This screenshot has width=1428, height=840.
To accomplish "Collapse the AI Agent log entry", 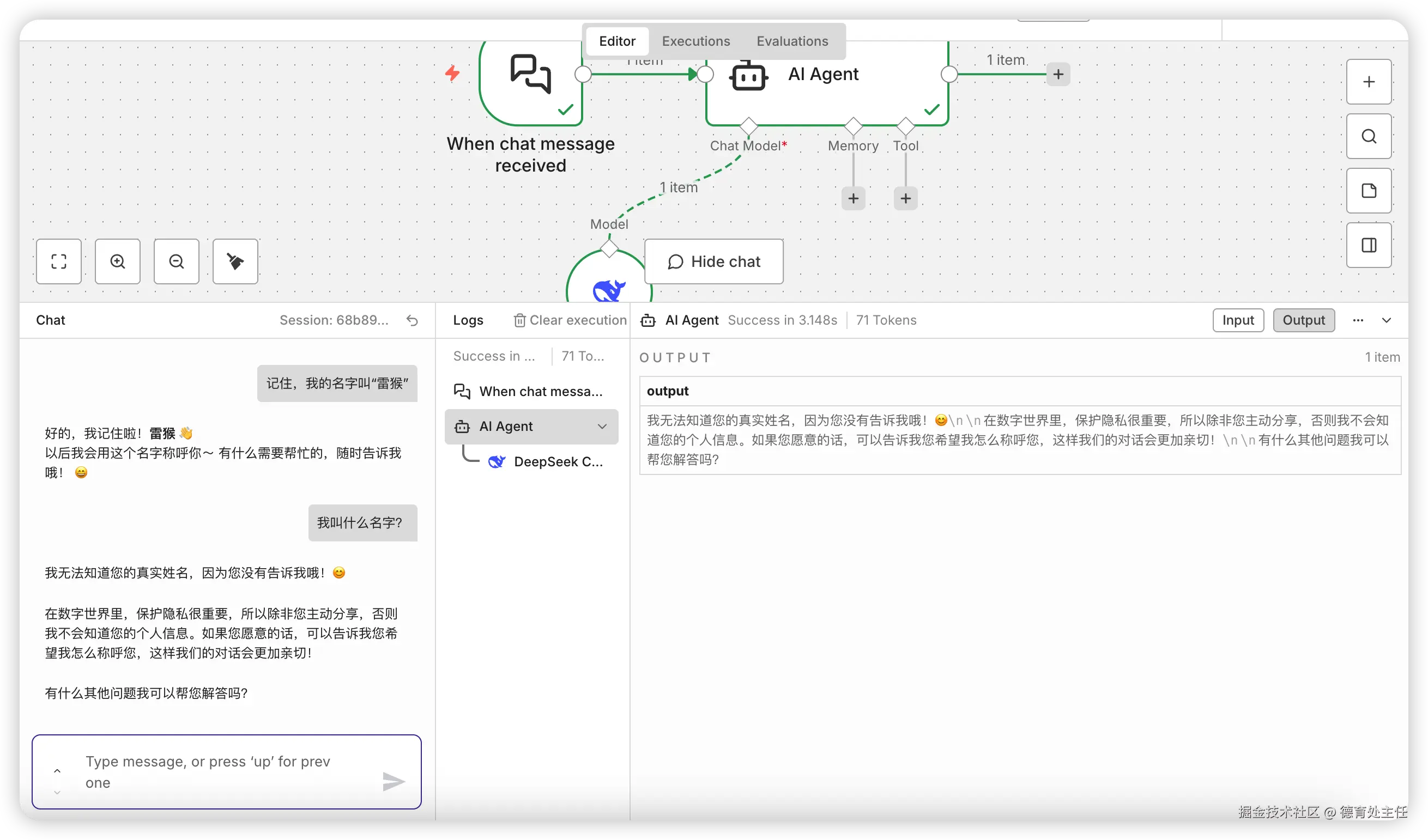I will tap(602, 426).
